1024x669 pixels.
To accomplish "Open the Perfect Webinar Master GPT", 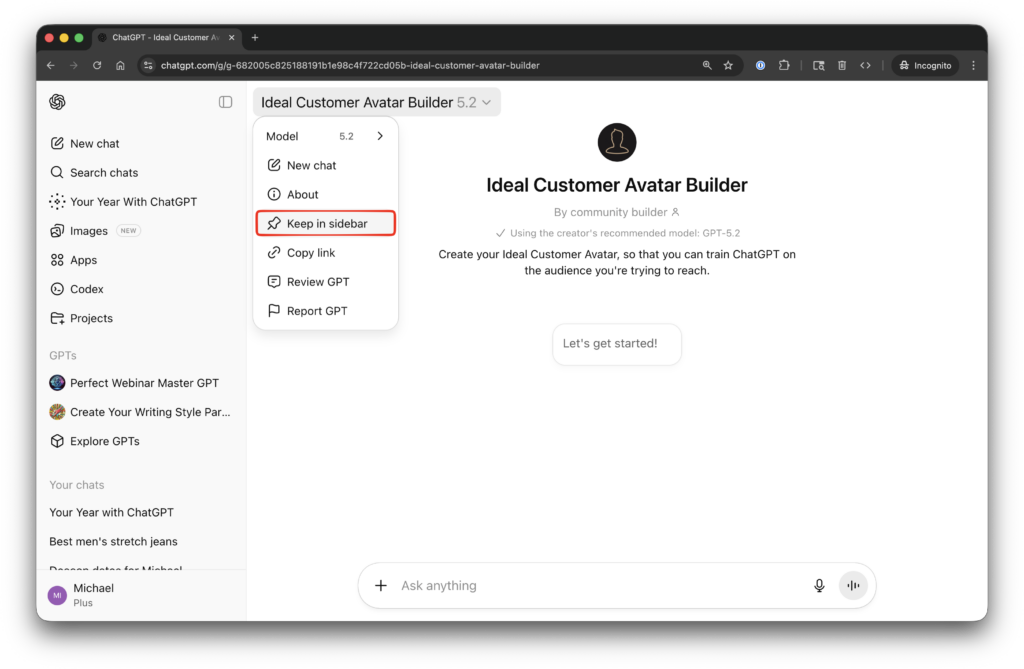I will pos(143,383).
